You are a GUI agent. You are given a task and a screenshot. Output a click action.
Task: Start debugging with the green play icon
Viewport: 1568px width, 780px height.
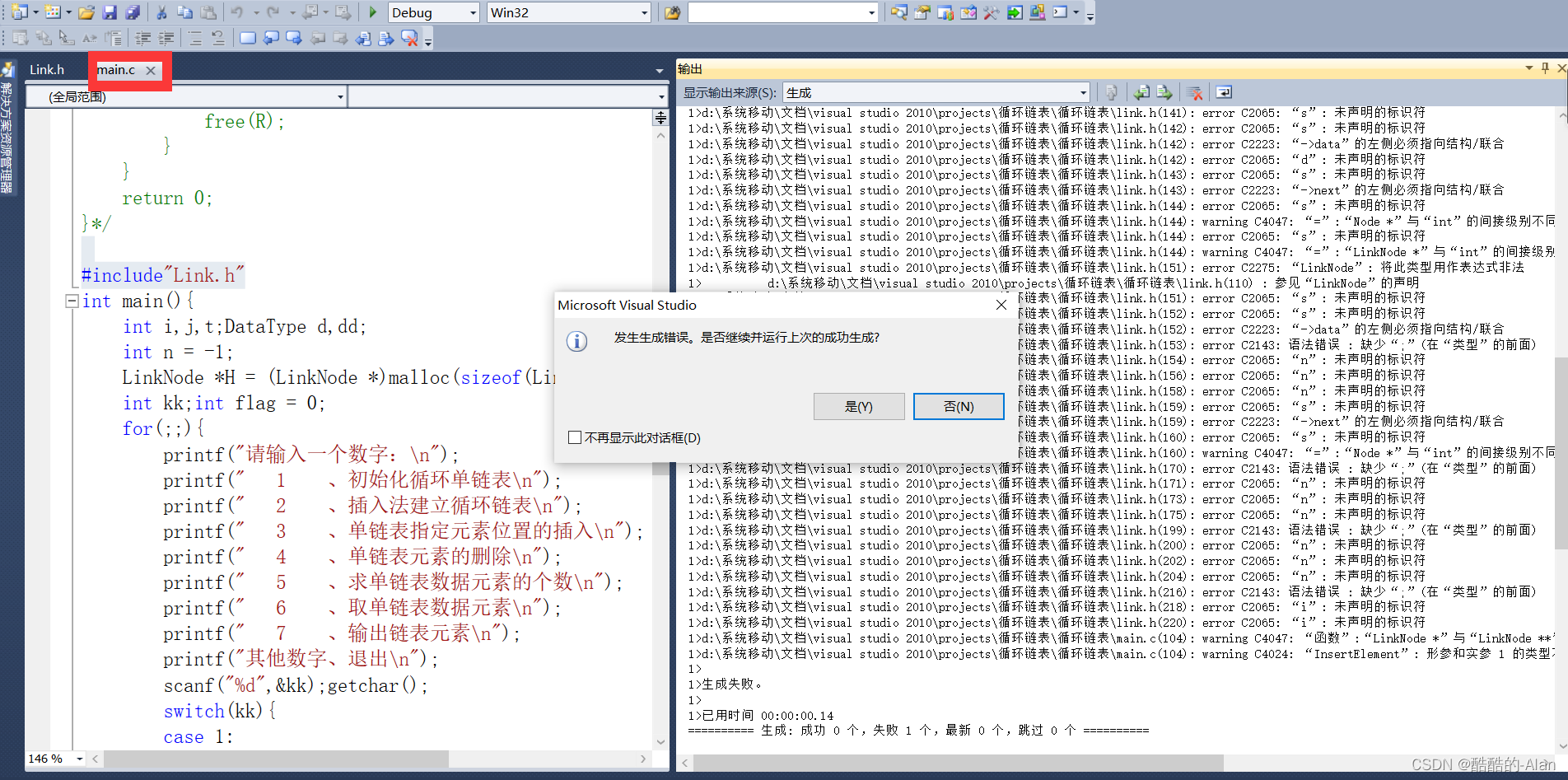pos(373,12)
